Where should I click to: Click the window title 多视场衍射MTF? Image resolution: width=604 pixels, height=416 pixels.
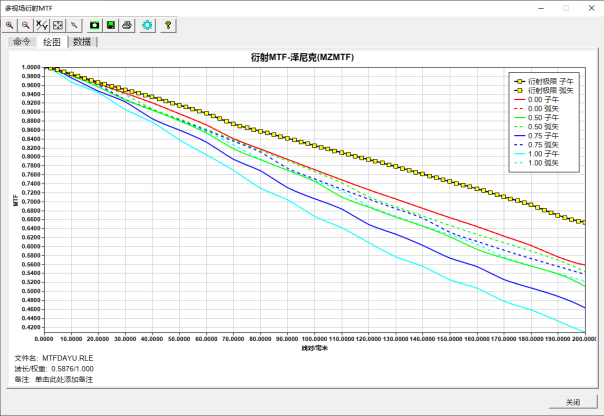[x=29, y=8]
